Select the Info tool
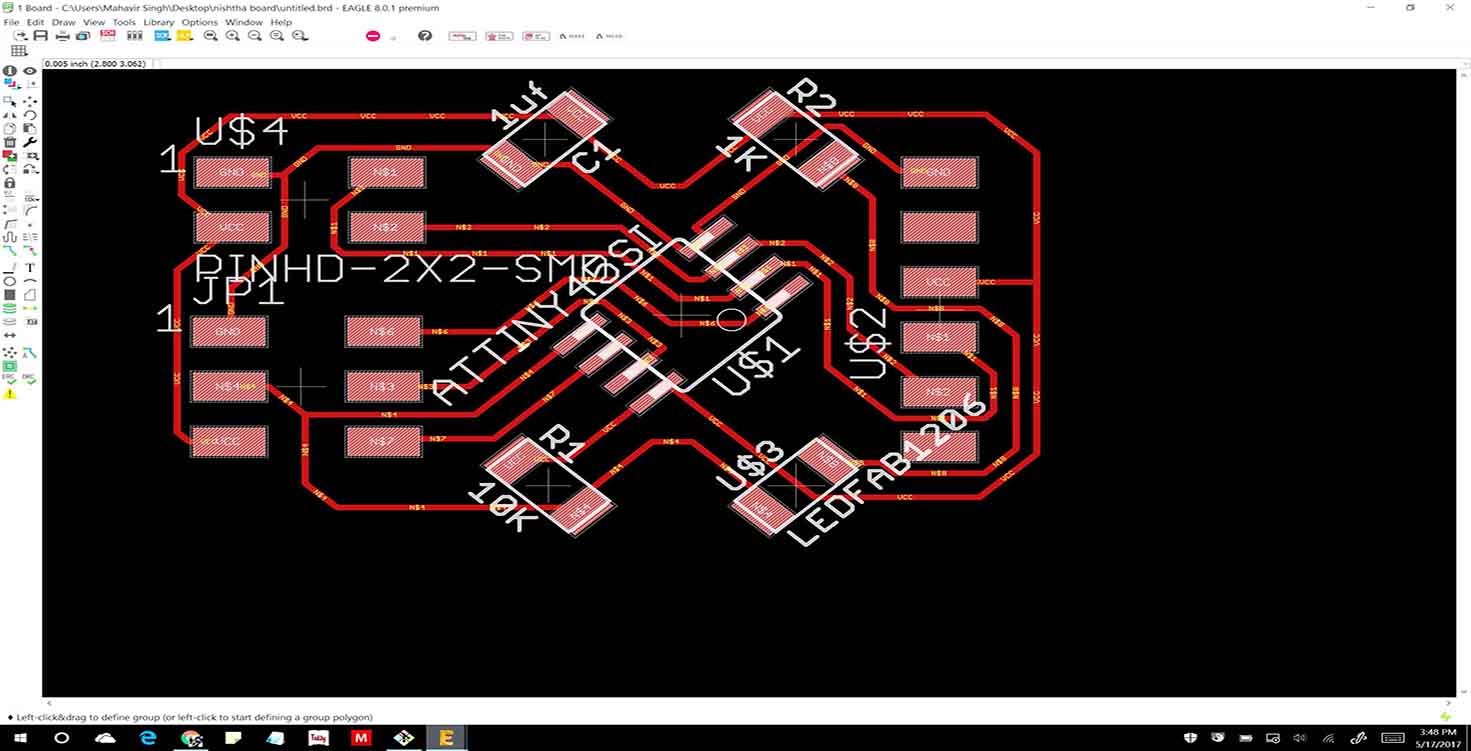The height and width of the screenshot is (751, 1471). [10, 71]
